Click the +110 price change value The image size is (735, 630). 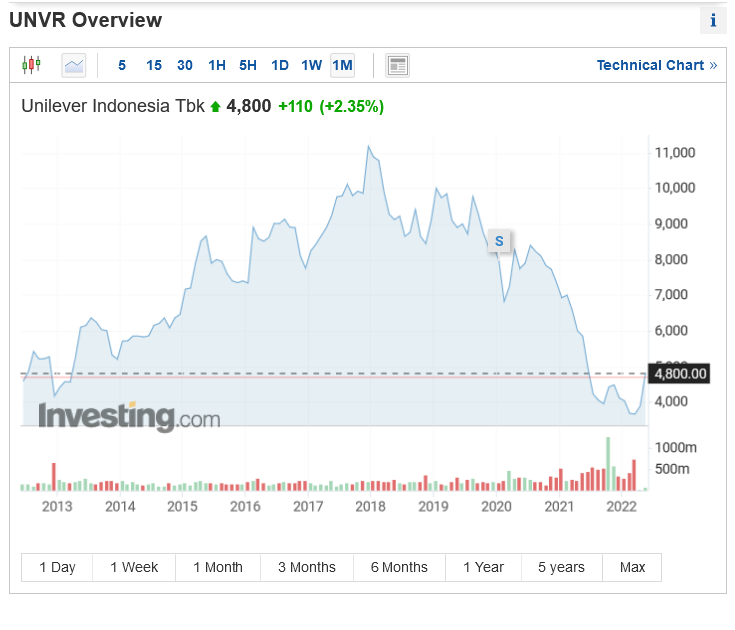295,106
